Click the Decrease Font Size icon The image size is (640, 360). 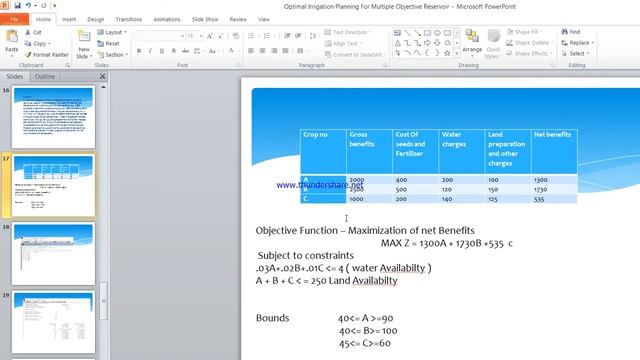click(x=220, y=36)
